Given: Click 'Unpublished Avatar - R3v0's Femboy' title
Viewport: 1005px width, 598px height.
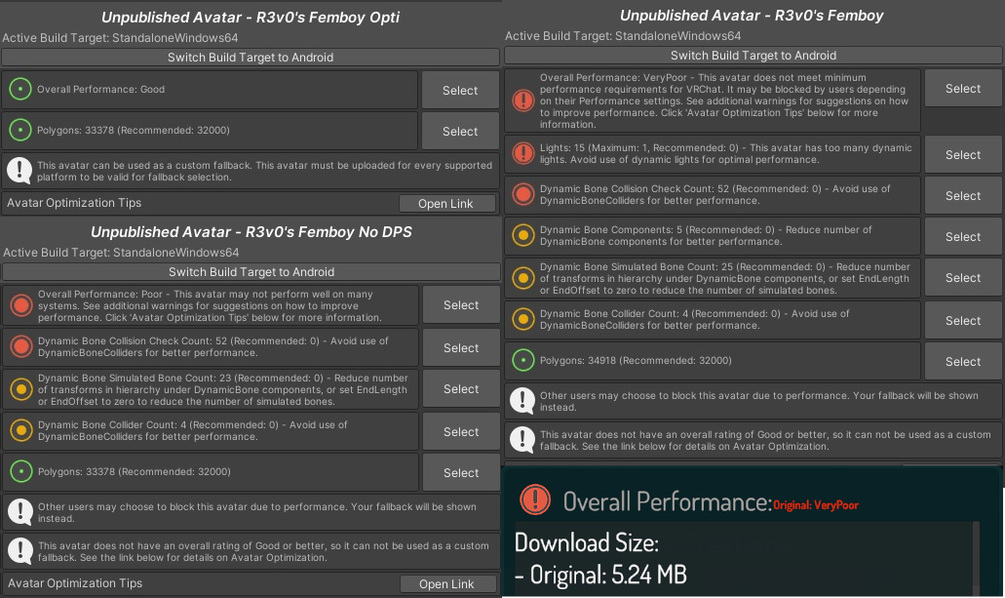Looking at the screenshot, I should click(x=751, y=15).
